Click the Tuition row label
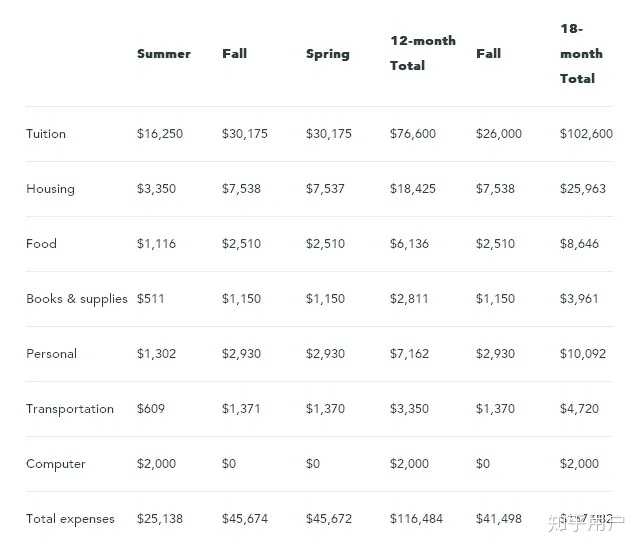Viewport: 643px width, 546px height. tap(46, 134)
